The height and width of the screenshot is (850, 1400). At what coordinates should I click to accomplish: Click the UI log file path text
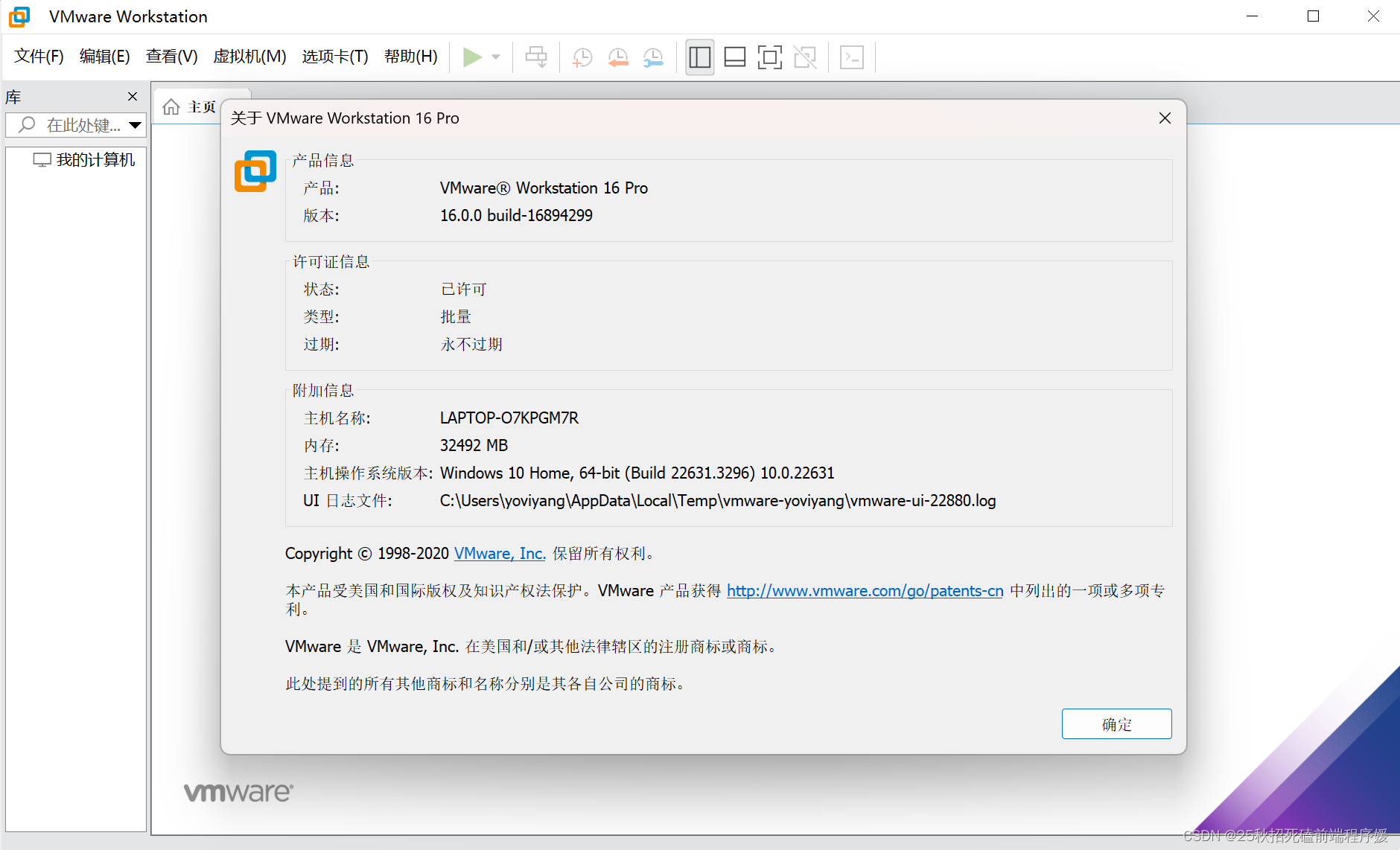(718, 501)
